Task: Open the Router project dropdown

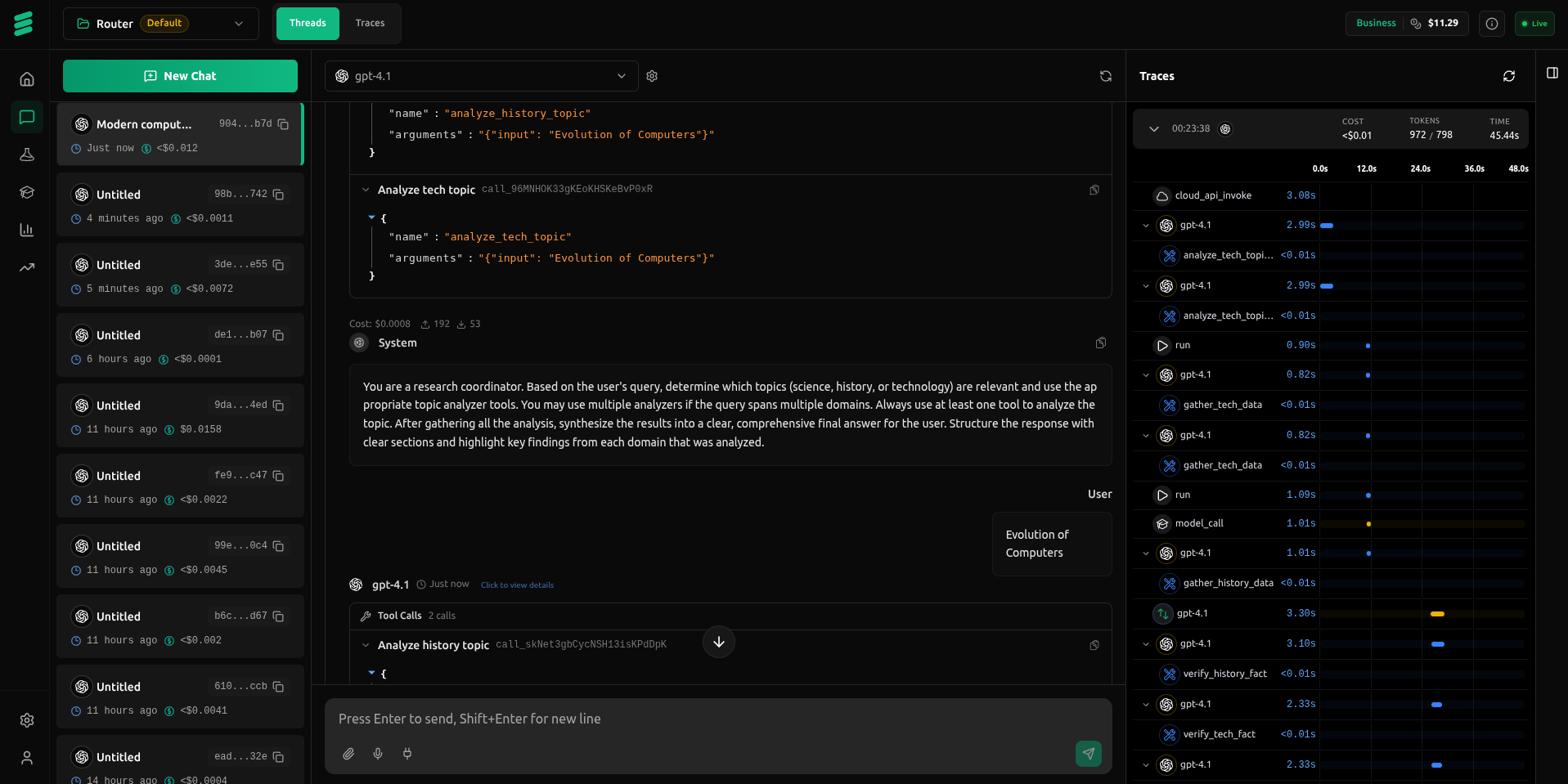Action: pyautogui.click(x=160, y=24)
